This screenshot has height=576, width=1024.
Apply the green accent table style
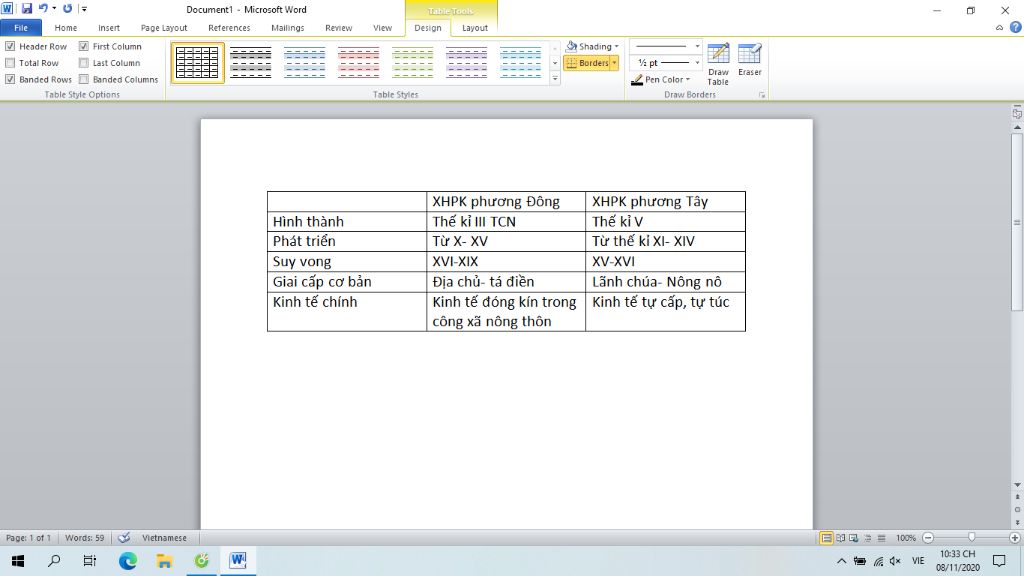tap(413, 63)
